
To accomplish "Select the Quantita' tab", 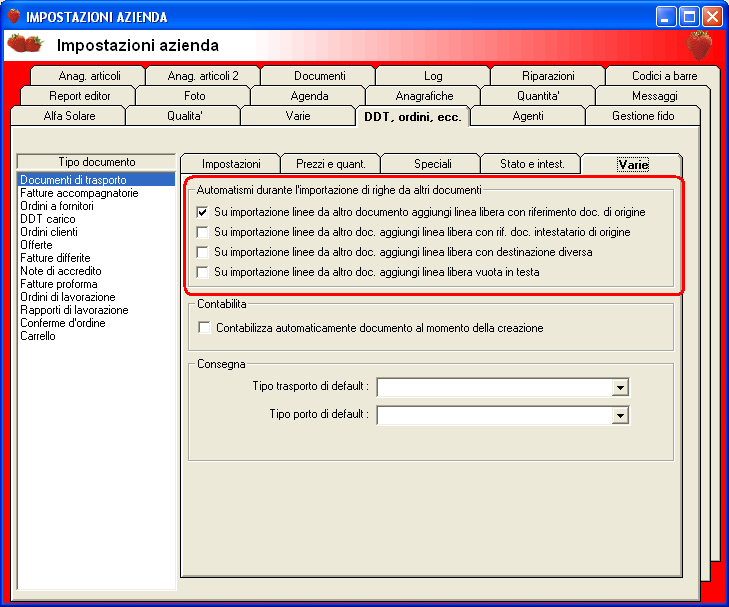I will click(538, 96).
